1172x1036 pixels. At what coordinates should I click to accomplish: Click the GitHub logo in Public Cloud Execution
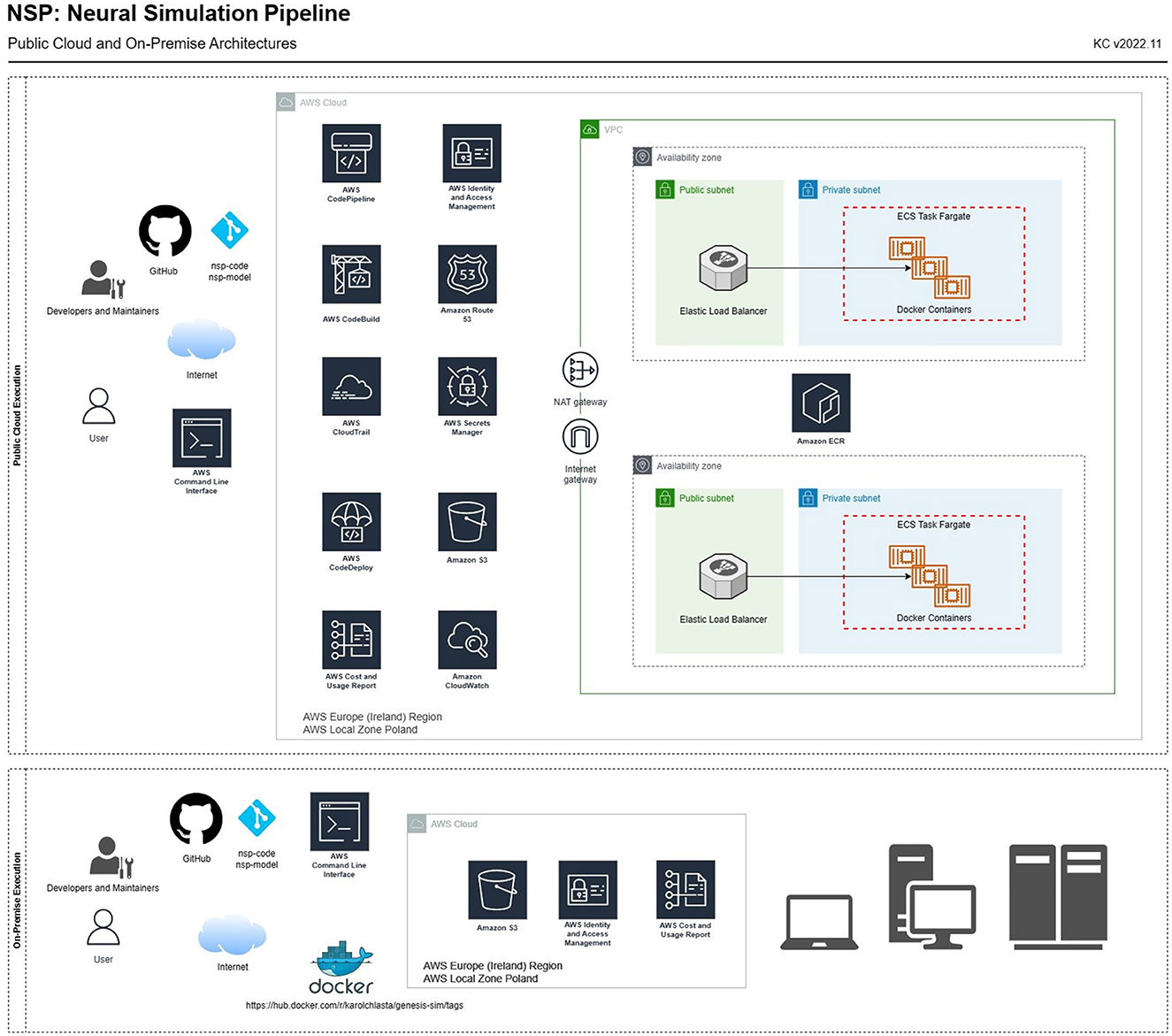[x=165, y=232]
